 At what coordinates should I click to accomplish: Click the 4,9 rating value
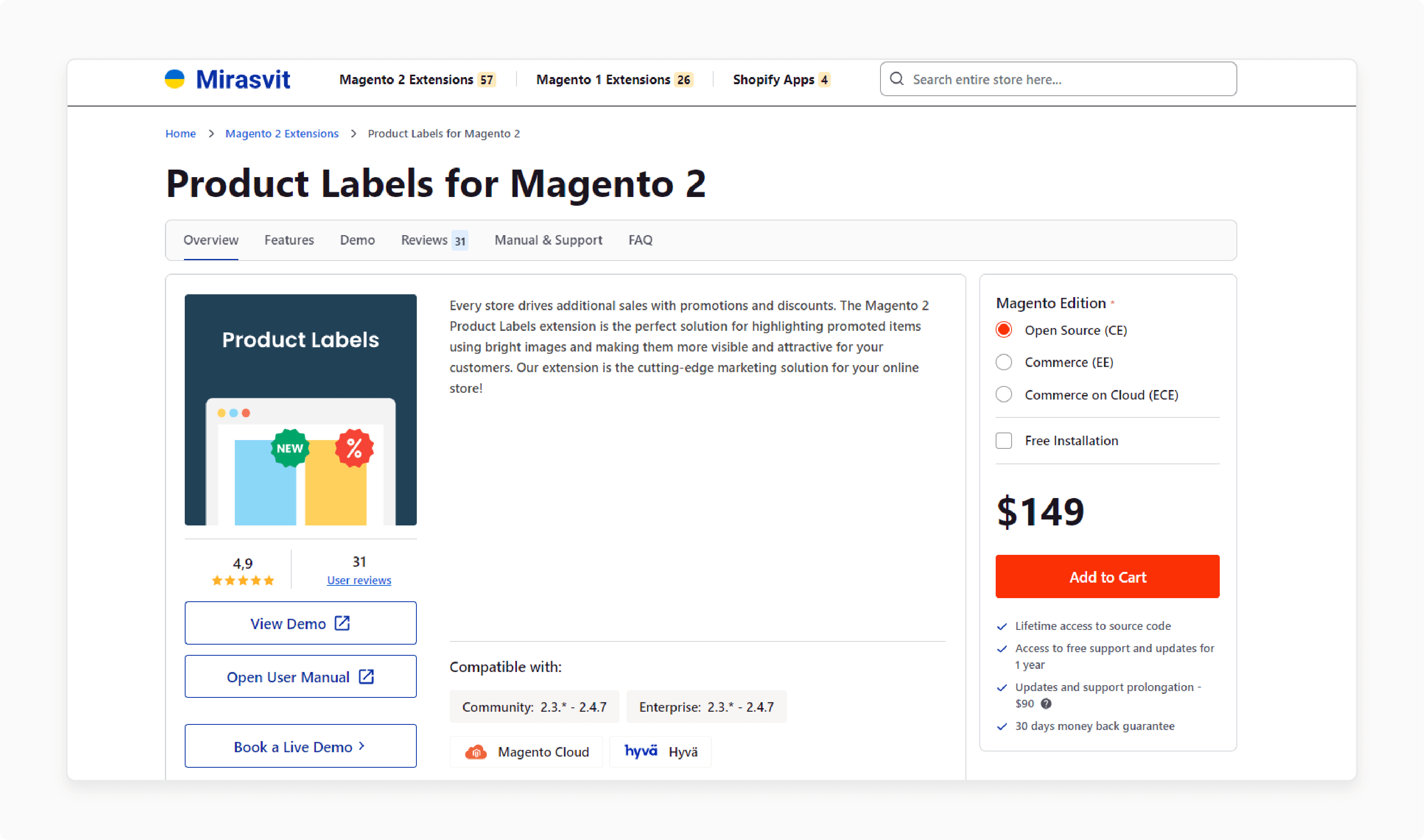243,563
